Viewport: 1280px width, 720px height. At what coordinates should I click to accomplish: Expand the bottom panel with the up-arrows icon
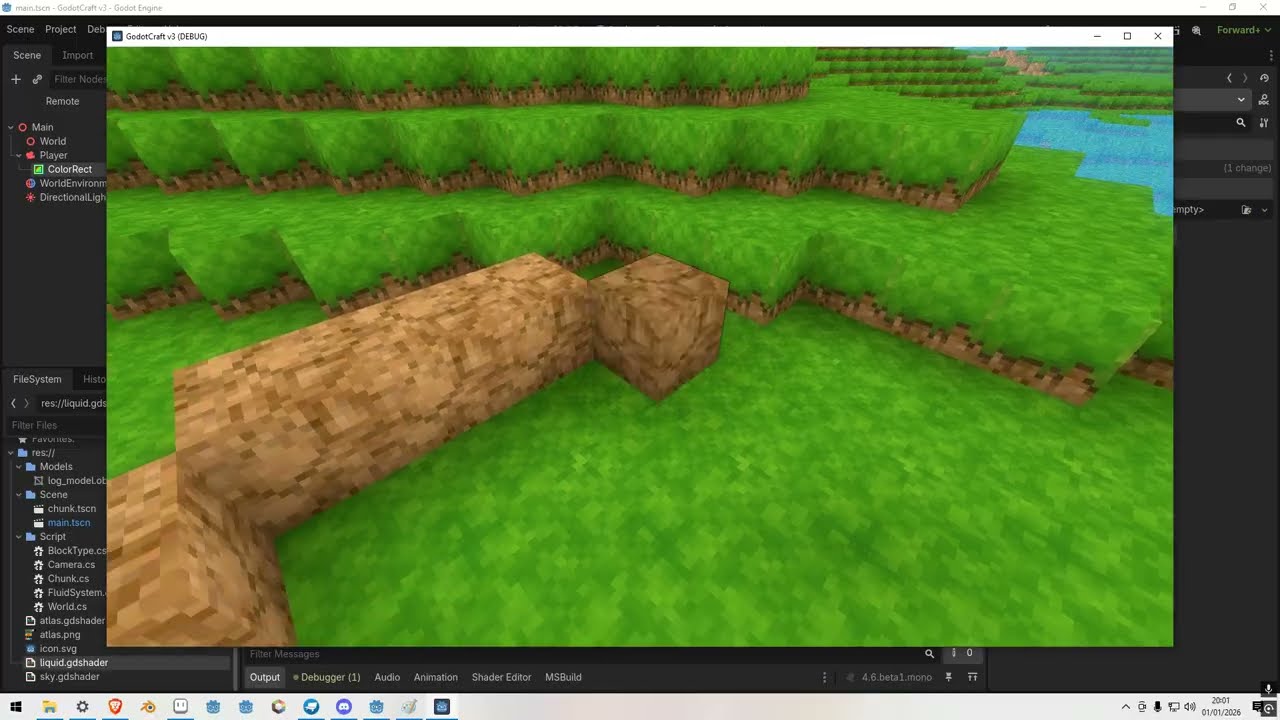(x=972, y=677)
